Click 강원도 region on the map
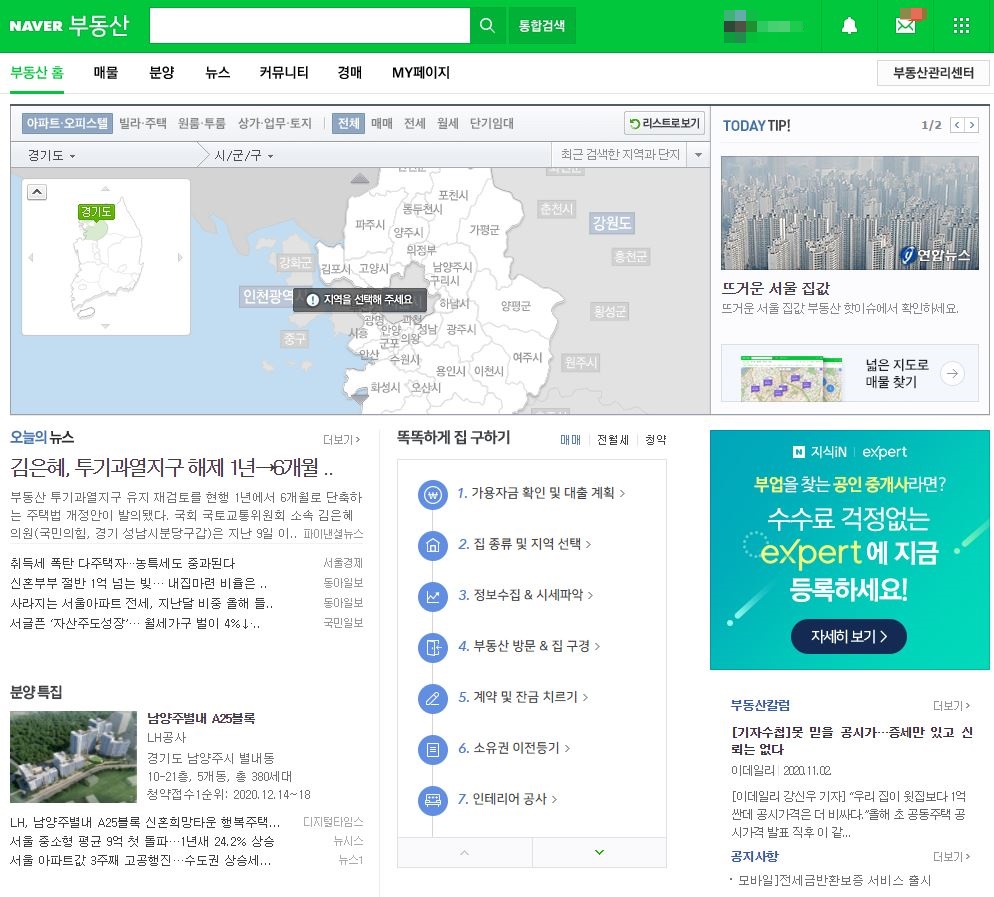 [x=612, y=223]
